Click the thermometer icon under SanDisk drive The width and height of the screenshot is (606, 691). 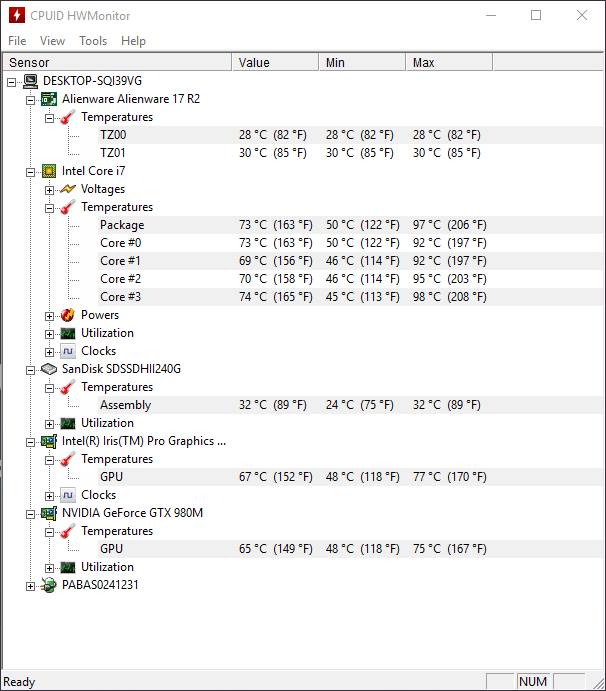point(68,387)
